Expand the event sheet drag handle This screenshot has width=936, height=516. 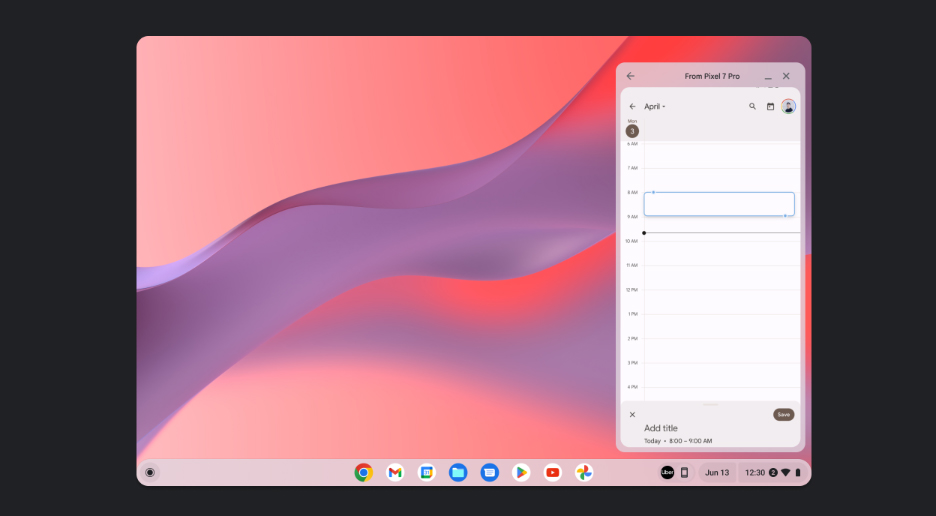[x=711, y=404]
